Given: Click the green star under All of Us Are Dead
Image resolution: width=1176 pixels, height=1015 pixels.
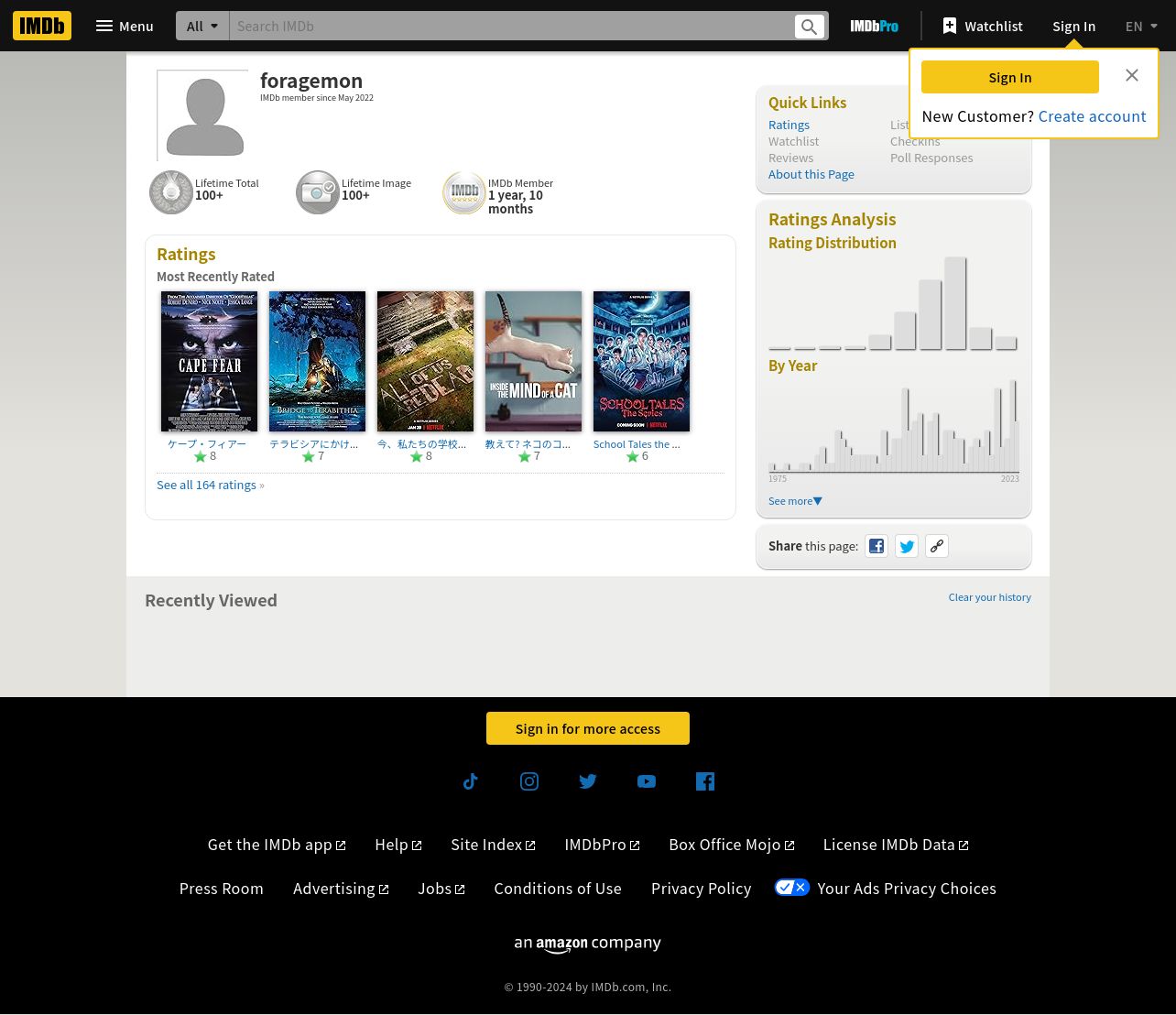Looking at the screenshot, I should (x=417, y=456).
